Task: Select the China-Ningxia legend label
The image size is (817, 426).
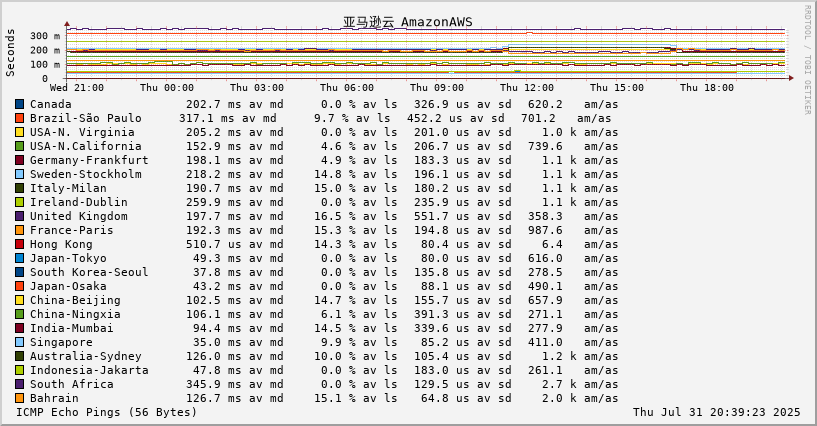Action: pos(75,315)
